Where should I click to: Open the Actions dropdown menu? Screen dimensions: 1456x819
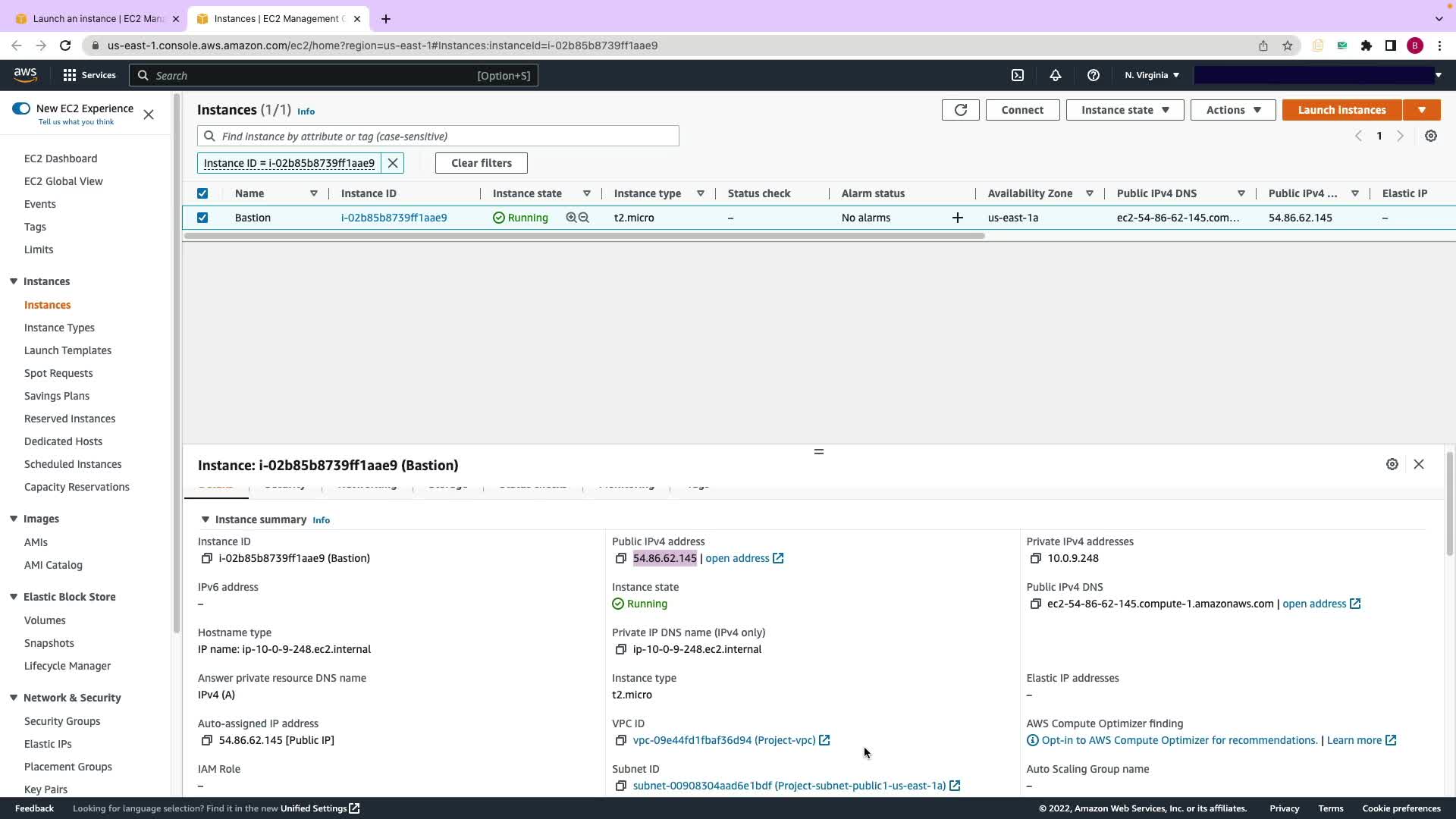(x=1232, y=110)
